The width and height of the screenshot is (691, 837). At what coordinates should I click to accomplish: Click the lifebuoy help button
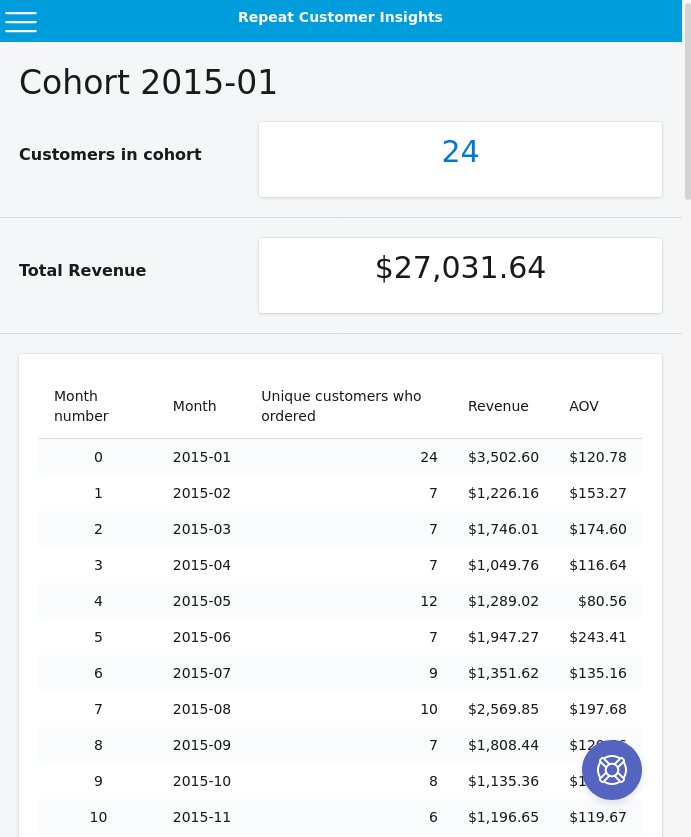coord(611,769)
